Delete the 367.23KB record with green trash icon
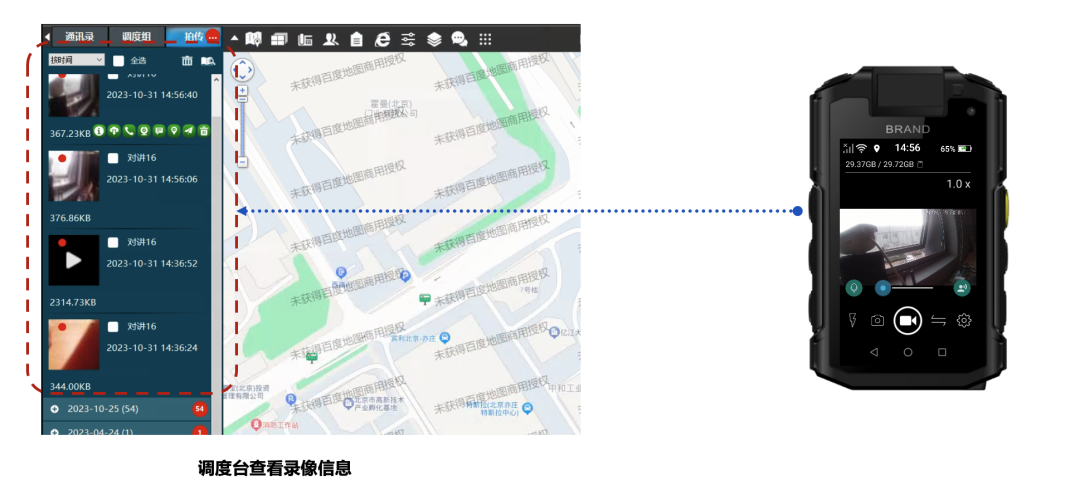The width and height of the screenshot is (1080, 490). coord(205,130)
